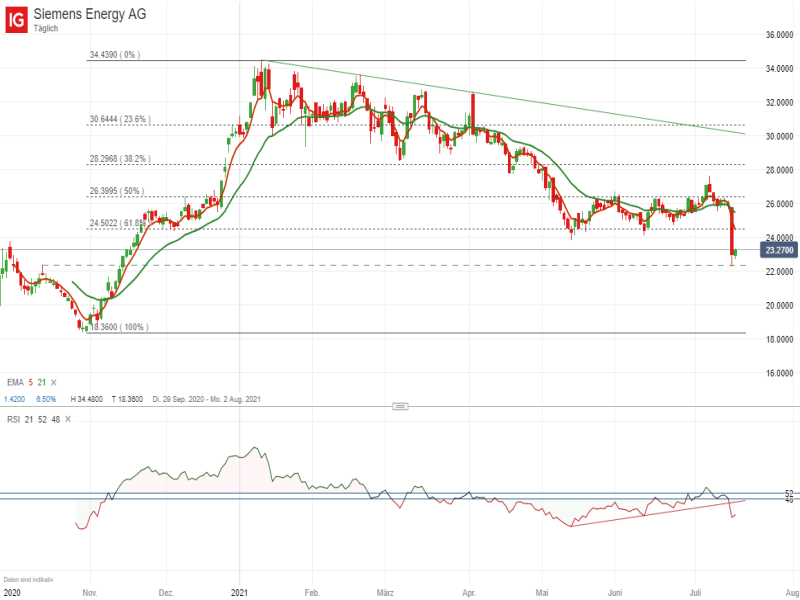800x600 pixels.
Task: Click the Juli label on time axis
Action: [695, 593]
